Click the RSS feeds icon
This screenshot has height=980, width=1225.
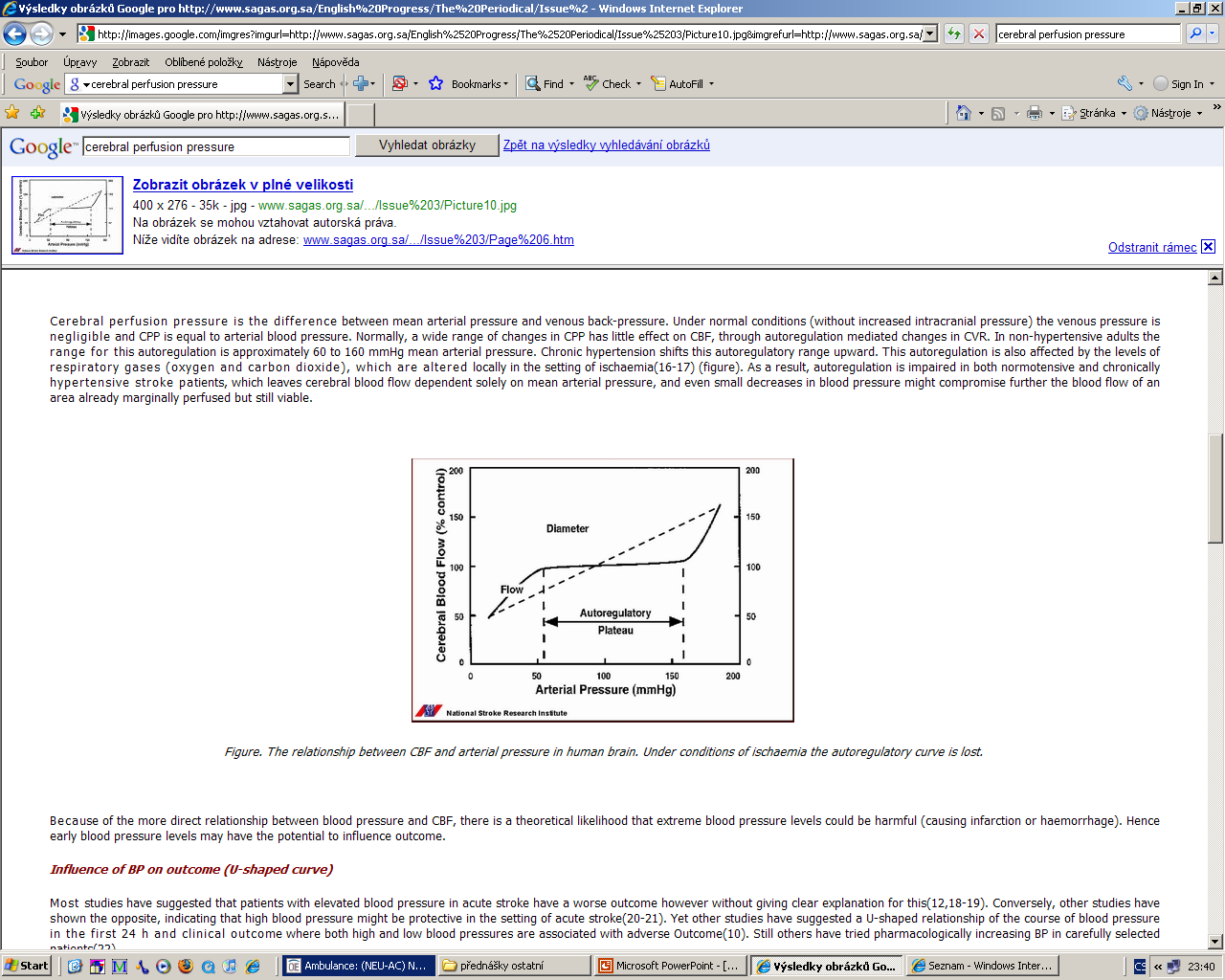point(998,113)
